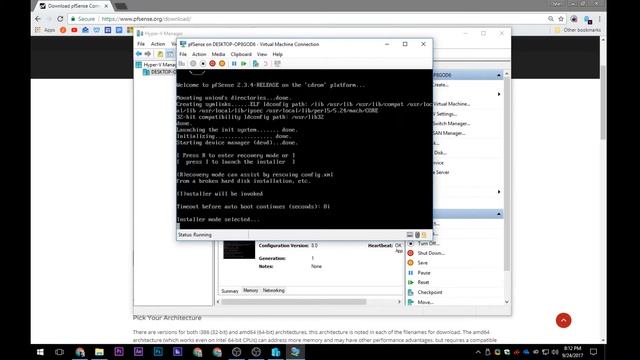Click YouTube bookmark icon in bookmarks bar
This screenshot has height=360, width=640.
click(74, 30)
